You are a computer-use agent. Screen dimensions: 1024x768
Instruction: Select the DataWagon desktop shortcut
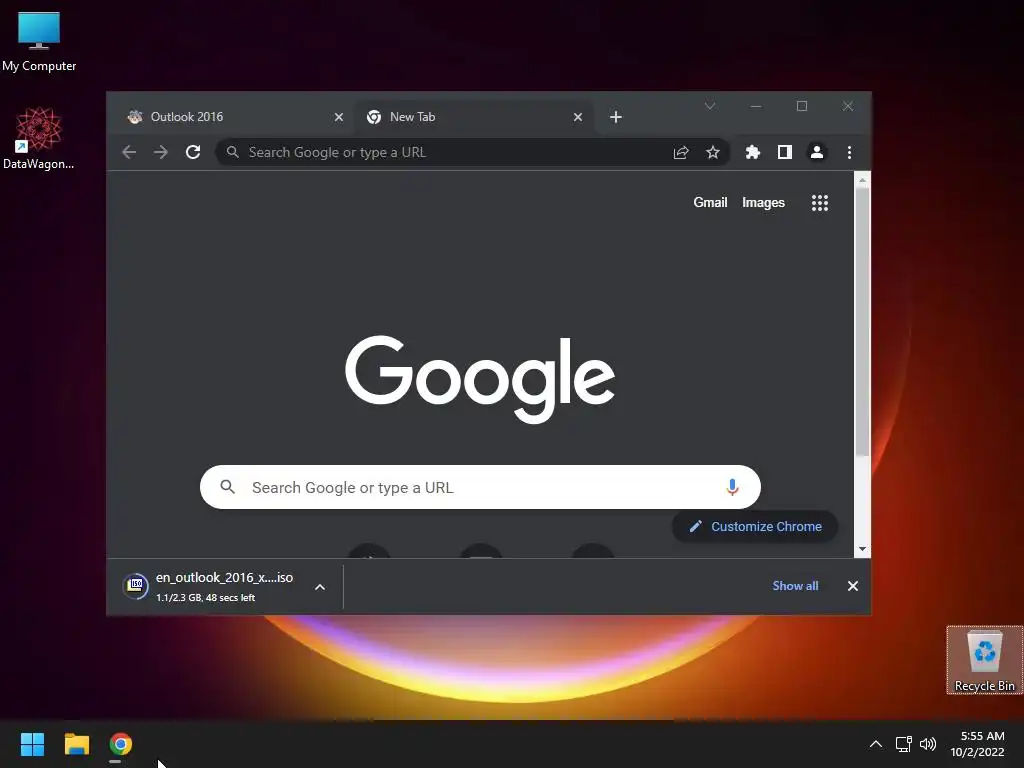(39, 138)
